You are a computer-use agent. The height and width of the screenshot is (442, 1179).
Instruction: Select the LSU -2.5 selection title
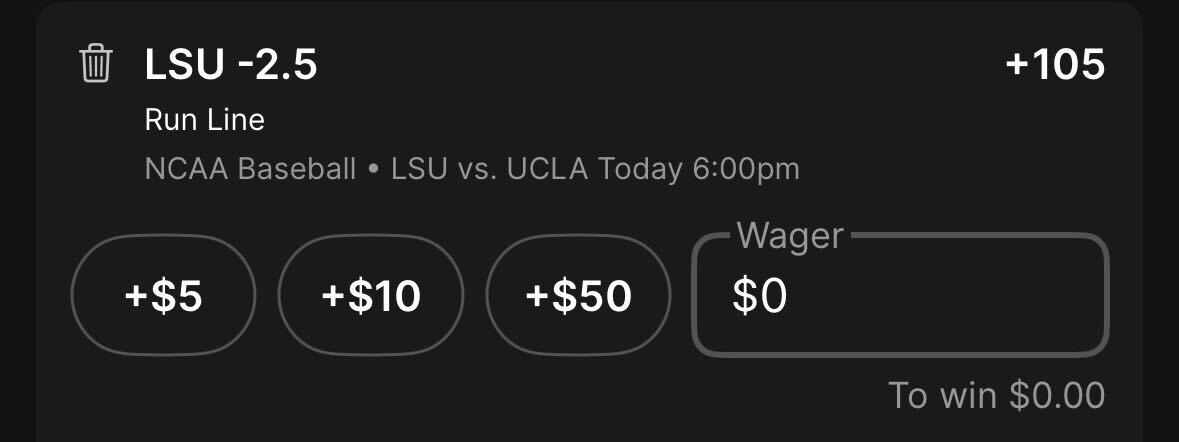coord(231,64)
